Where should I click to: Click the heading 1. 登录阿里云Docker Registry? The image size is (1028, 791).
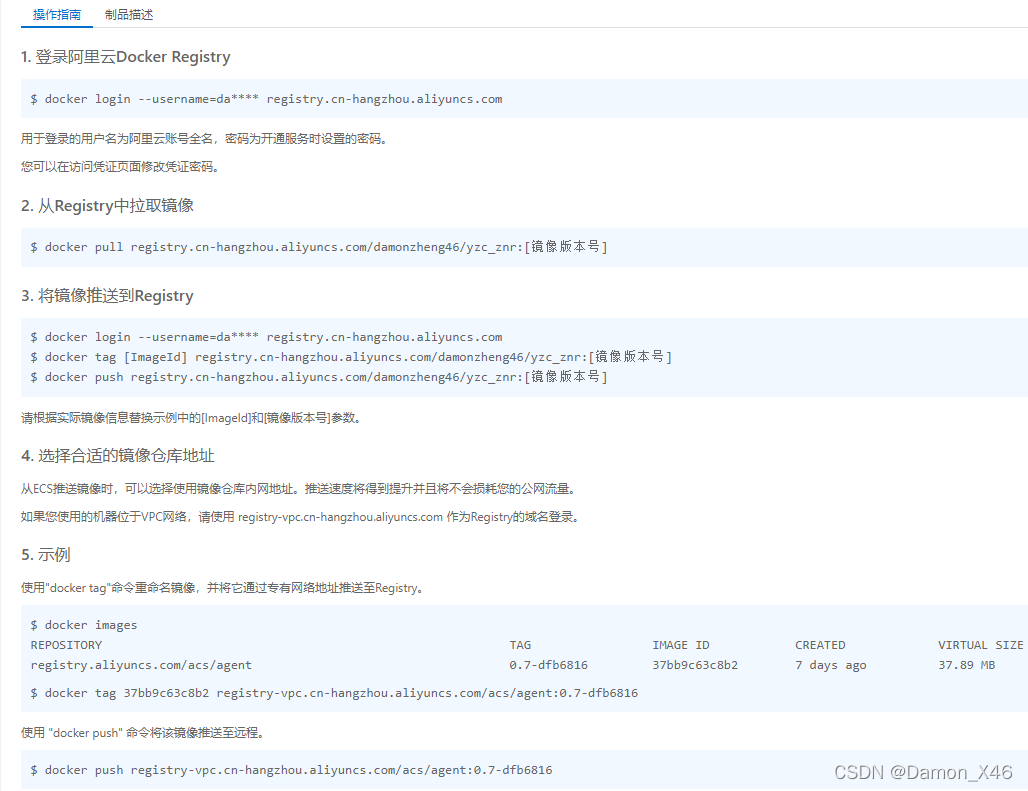pyautogui.click(x=126, y=57)
